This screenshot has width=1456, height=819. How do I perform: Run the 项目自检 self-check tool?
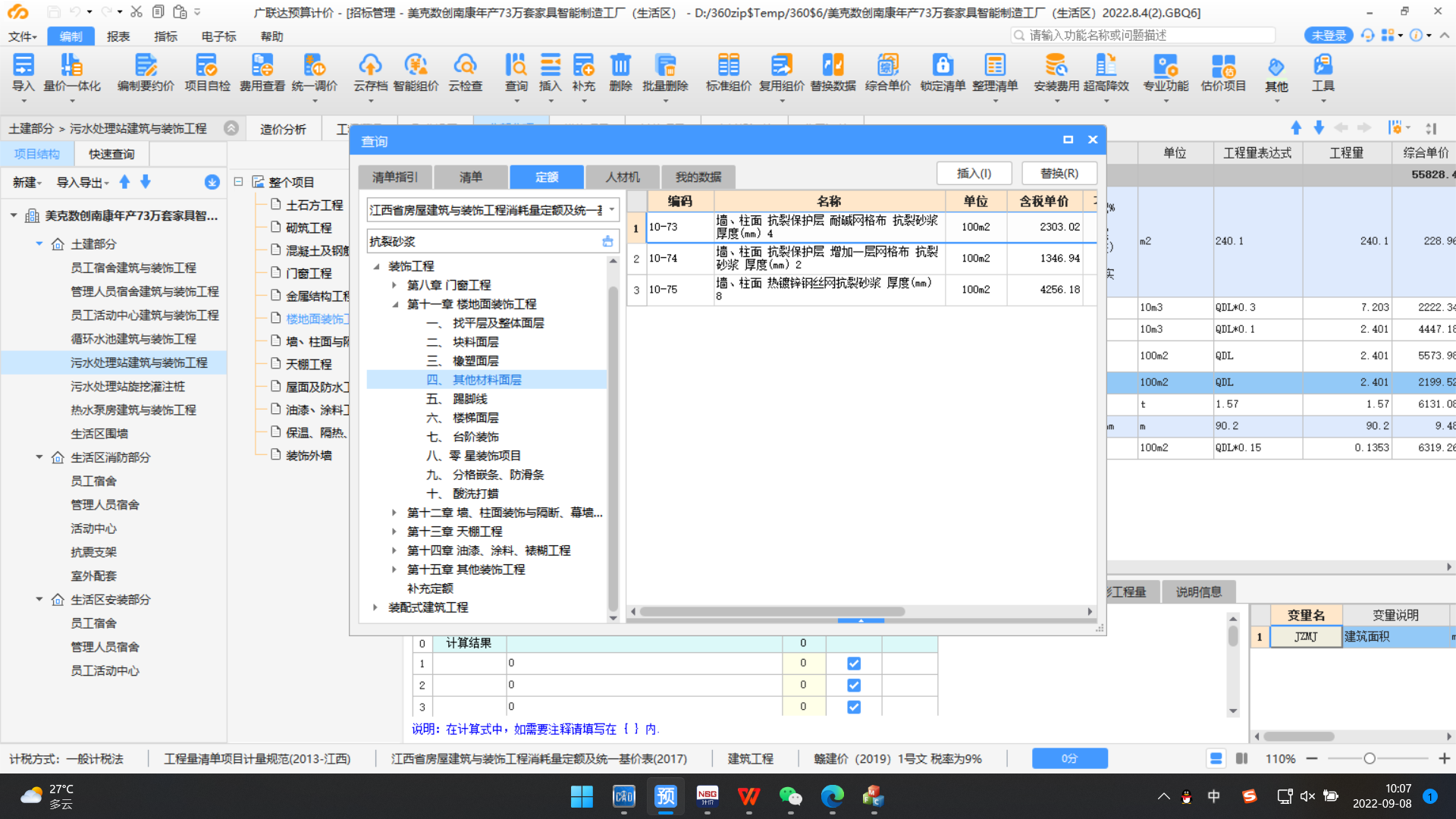[x=207, y=74]
